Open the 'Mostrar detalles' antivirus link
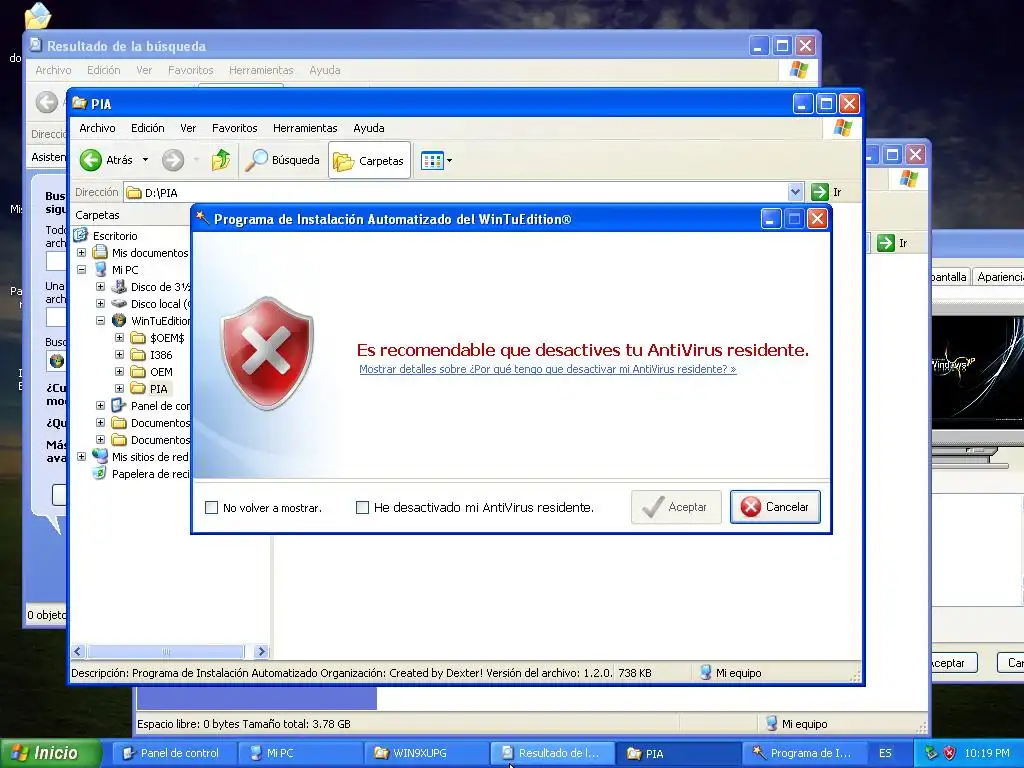This screenshot has width=1024, height=768. [x=547, y=369]
